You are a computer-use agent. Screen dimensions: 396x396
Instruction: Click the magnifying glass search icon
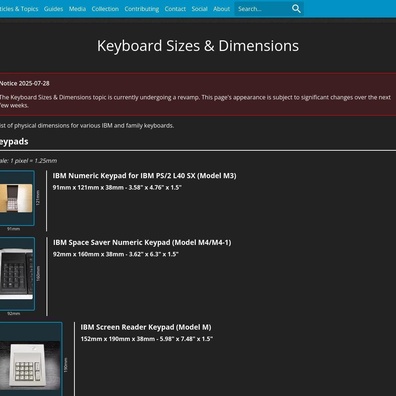tap(296, 9)
